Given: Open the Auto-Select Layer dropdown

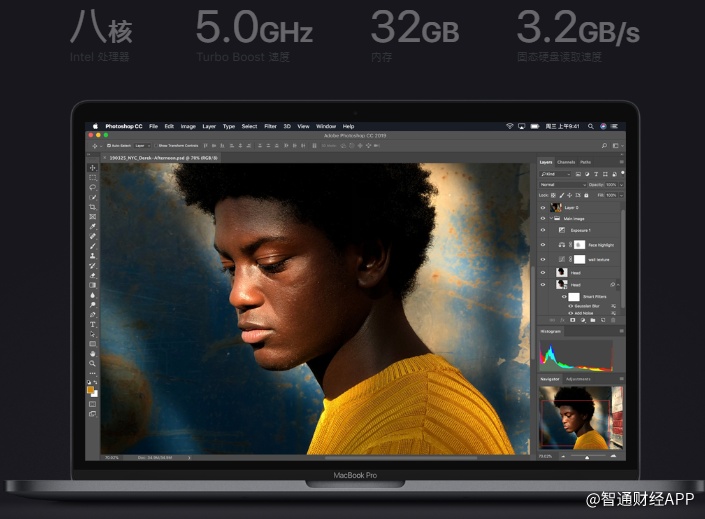Looking at the screenshot, I should (x=142, y=145).
